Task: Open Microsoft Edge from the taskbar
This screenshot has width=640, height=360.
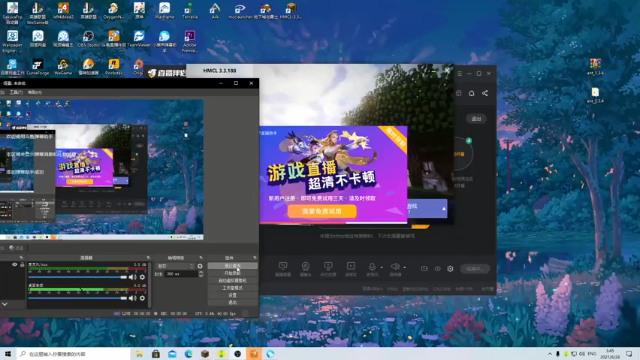Action: (188, 354)
